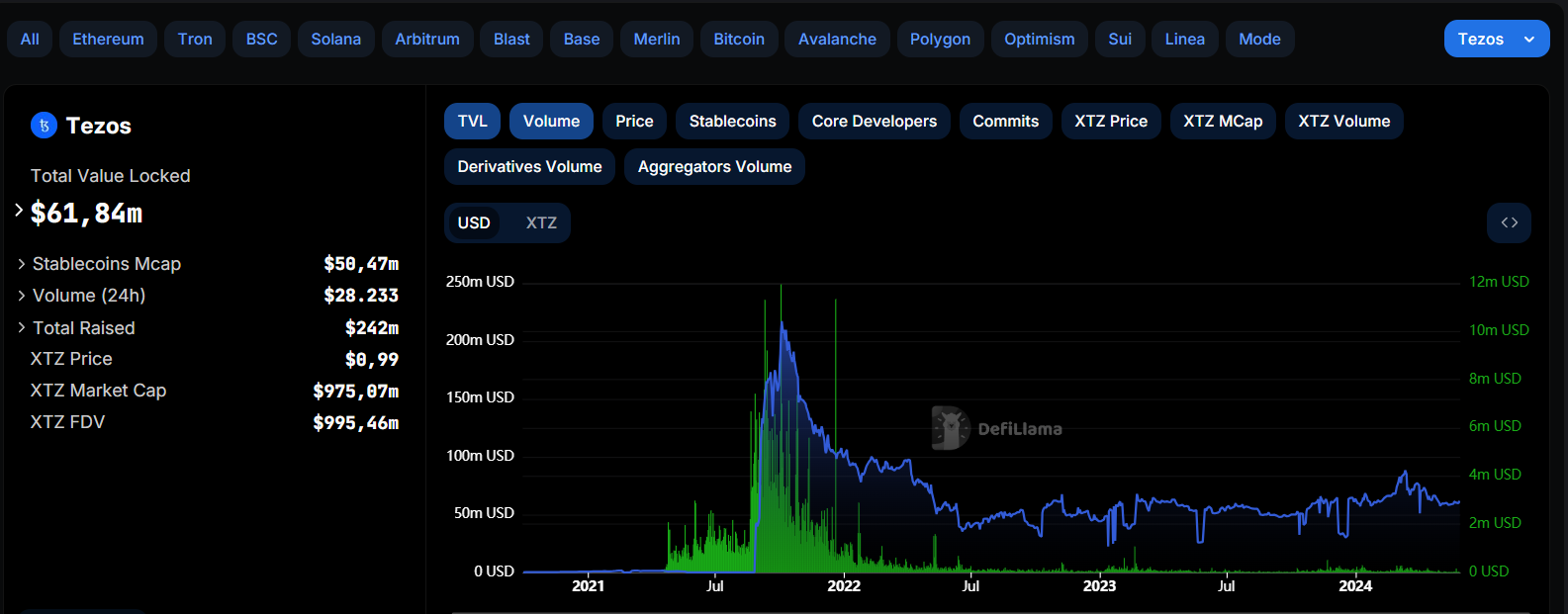Toggle the Volume chart series
The width and height of the screenshot is (1568, 614).
click(551, 121)
